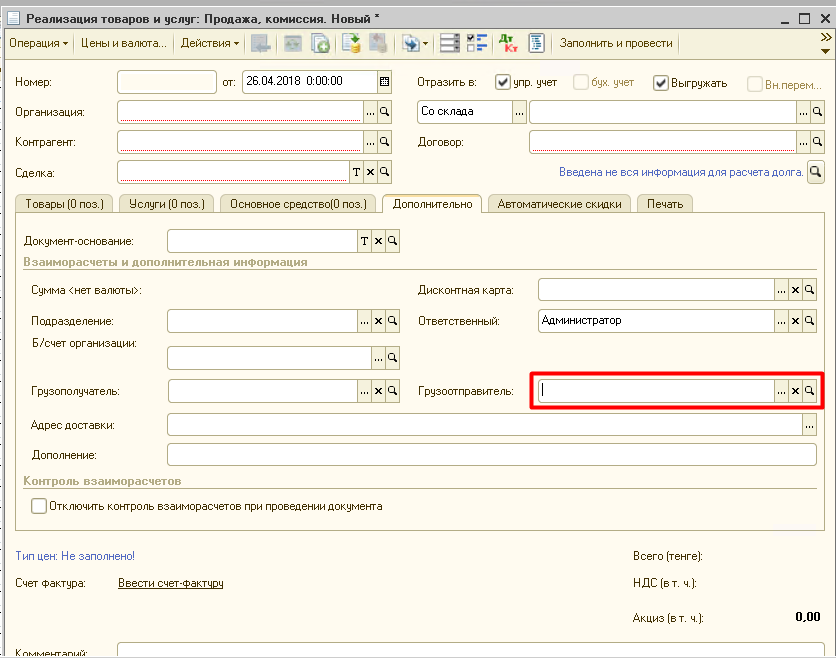
Task: Open the calendar picker beside the date field
Action: (x=385, y=82)
